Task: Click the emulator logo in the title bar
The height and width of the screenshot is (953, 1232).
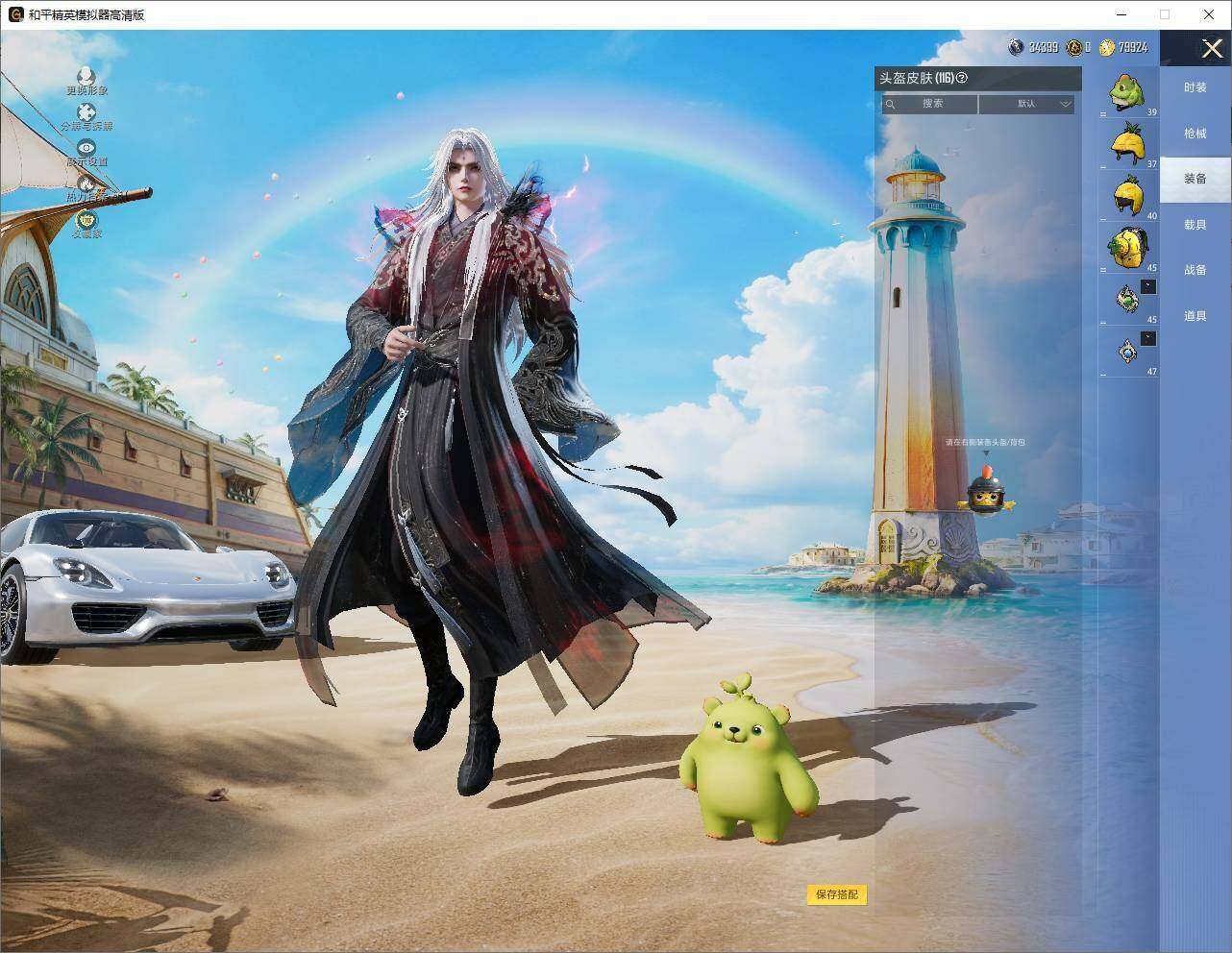Action: [x=16, y=14]
